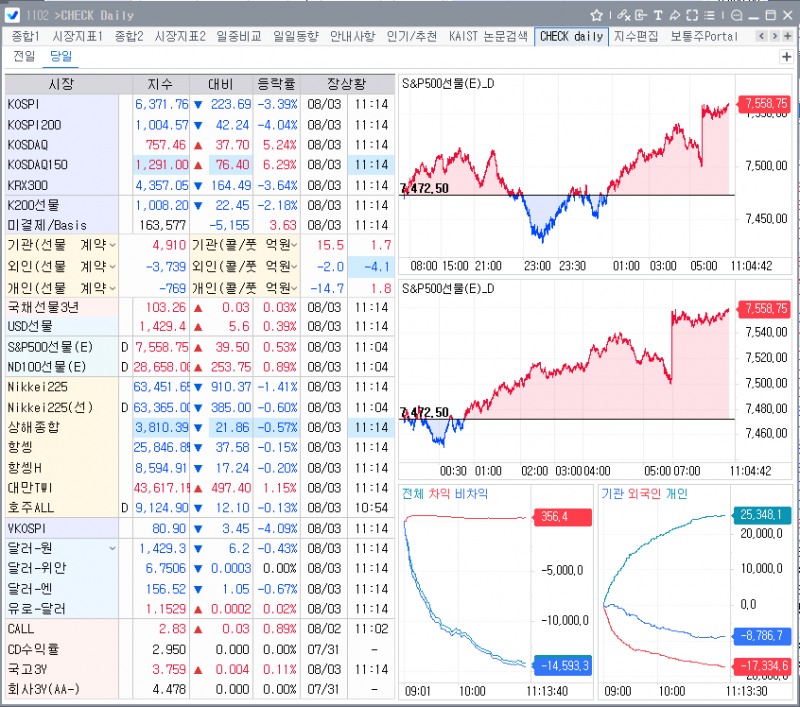Select the KOSPI row label
Image resolution: width=800 pixels, height=707 pixels.
click(23, 104)
